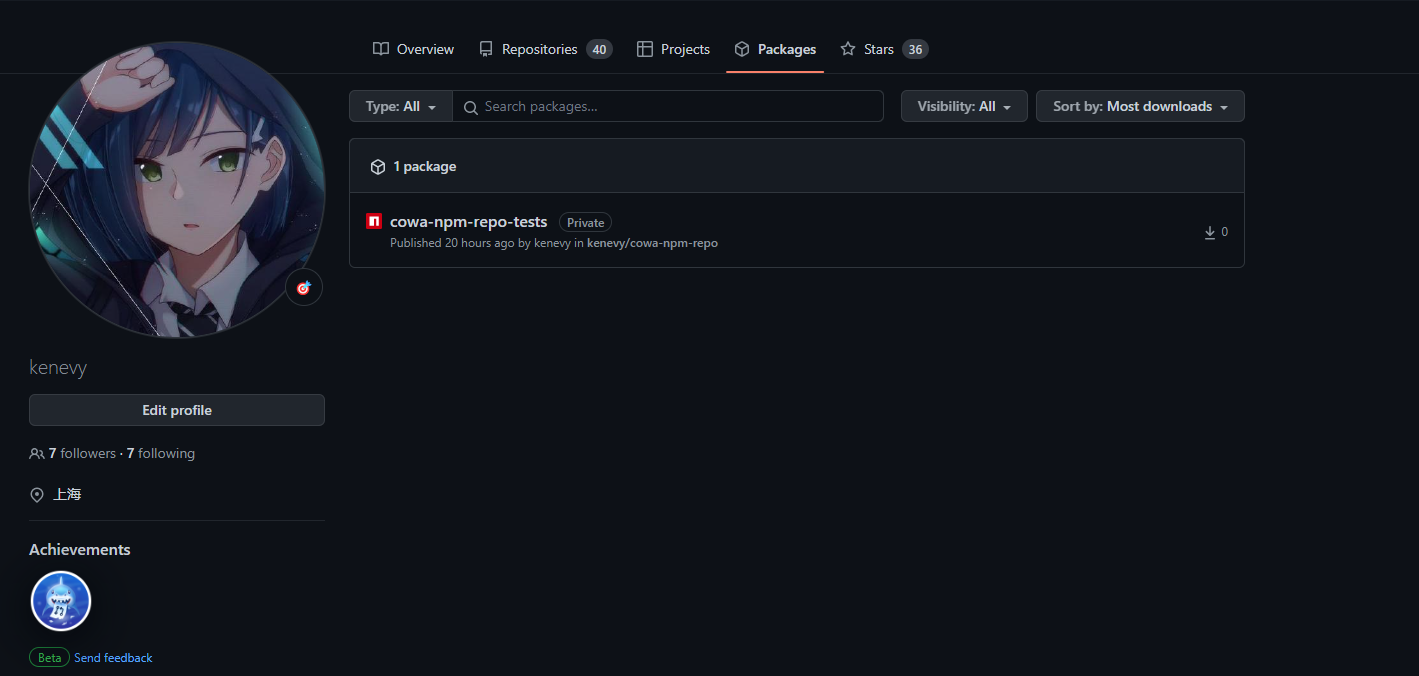1419x676 pixels.
Task: Click the status emoji badge on avatar
Action: click(x=304, y=288)
